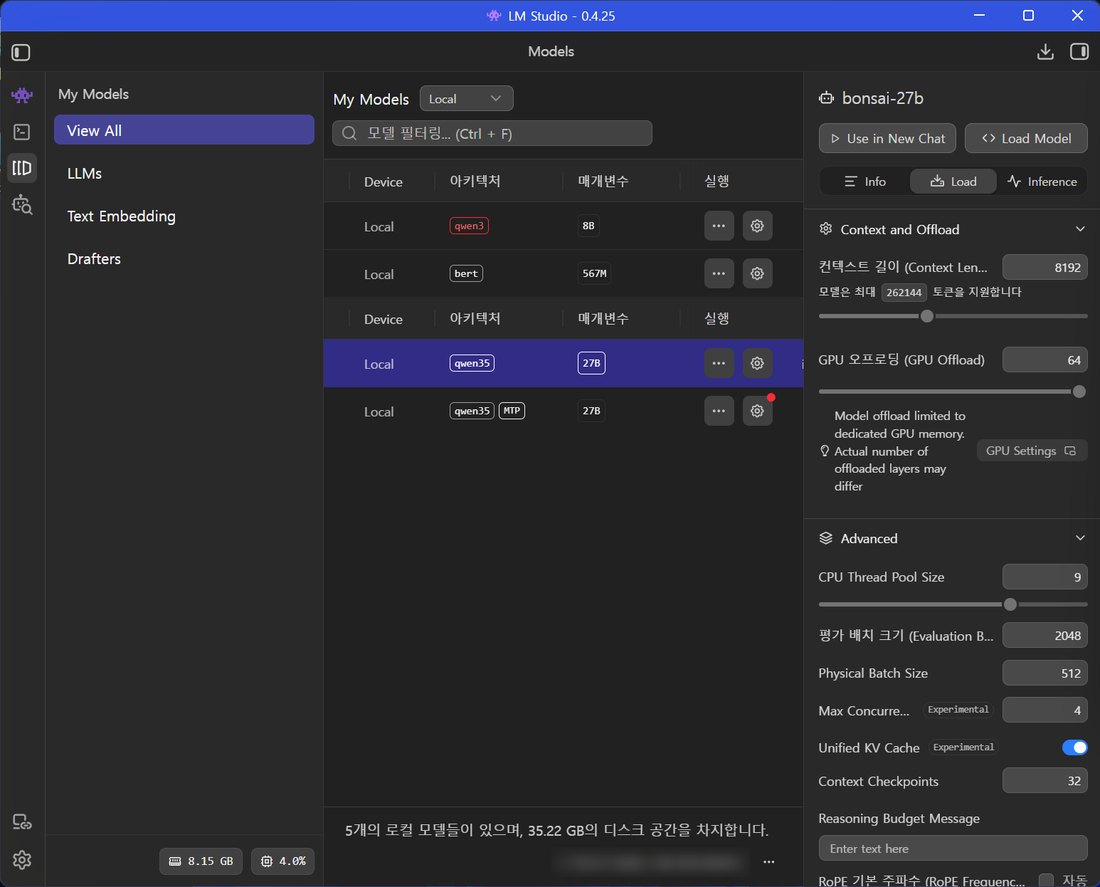This screenshot has width=1100, height=887.
Task: Click the CPU Thread Pool Size field
Action: (x=1045, y=577)
